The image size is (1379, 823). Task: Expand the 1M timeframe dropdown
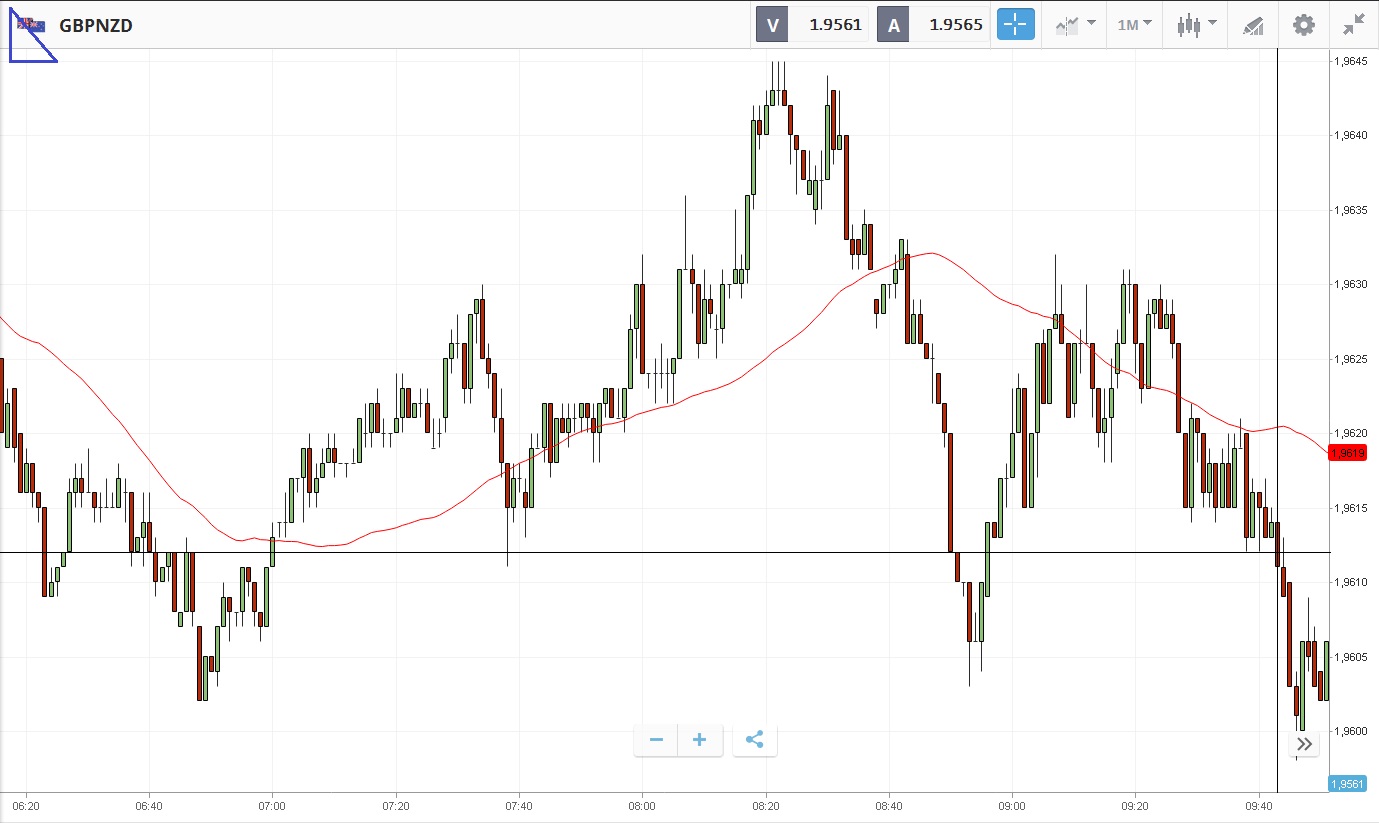(x=1134, y=25)
